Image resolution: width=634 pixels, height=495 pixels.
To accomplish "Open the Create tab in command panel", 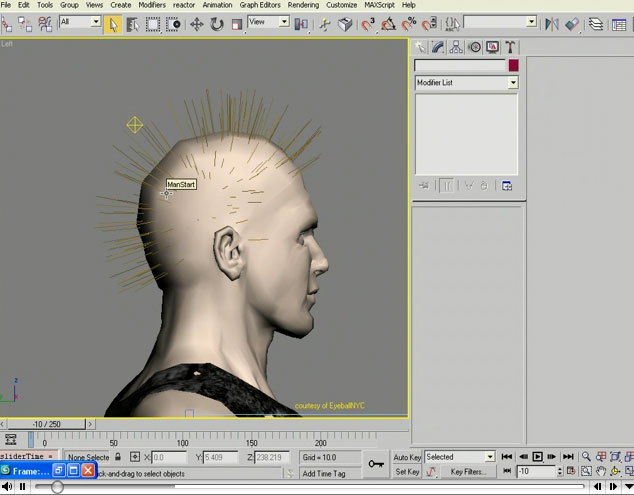I will [420, 47].
